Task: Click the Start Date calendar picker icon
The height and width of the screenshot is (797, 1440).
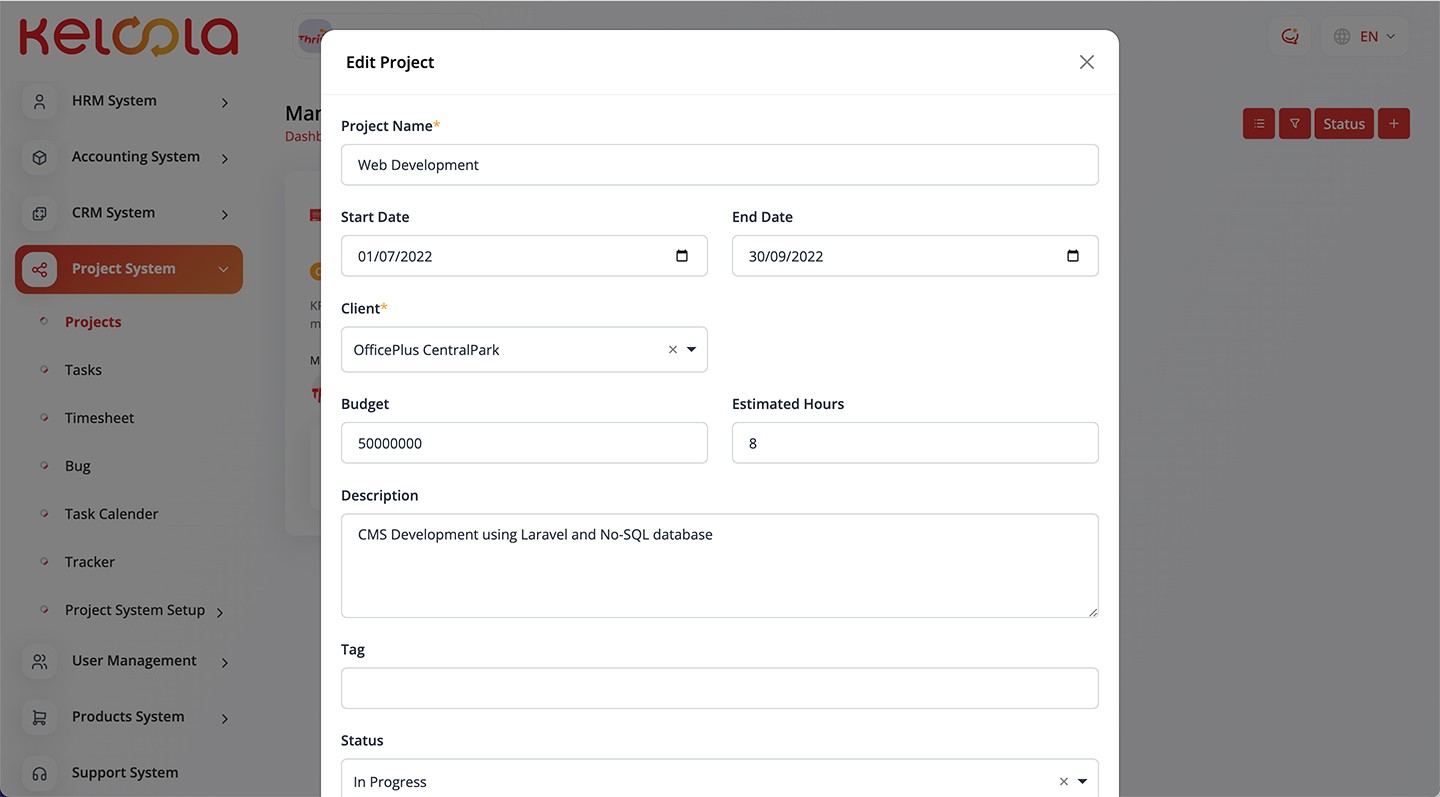Action: click(682, 256)
